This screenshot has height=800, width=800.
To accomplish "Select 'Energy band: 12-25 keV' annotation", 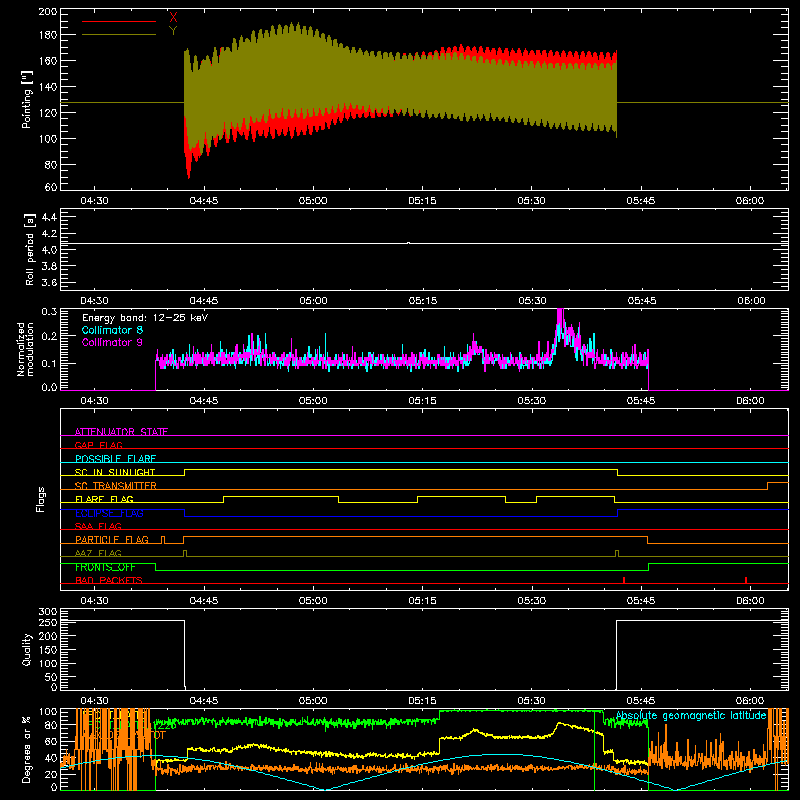I will tap(145, 318).
